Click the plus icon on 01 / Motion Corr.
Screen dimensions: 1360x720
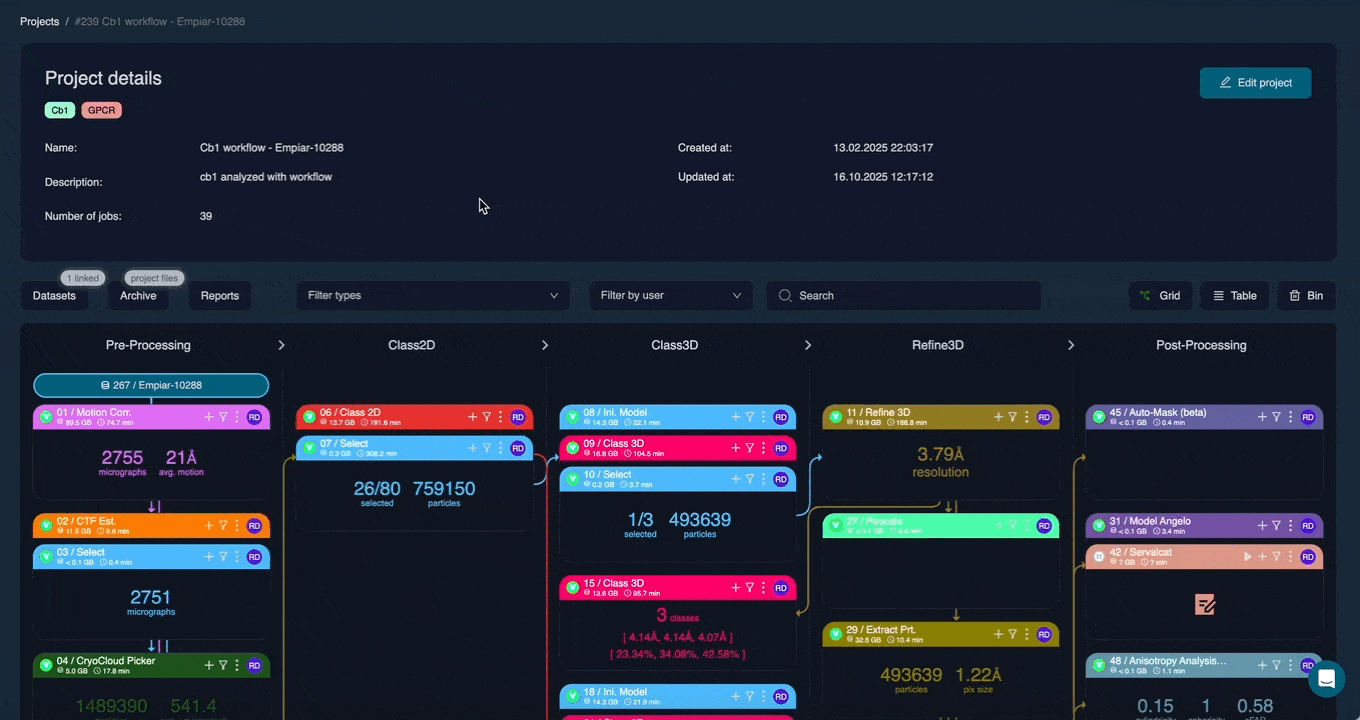209,417
